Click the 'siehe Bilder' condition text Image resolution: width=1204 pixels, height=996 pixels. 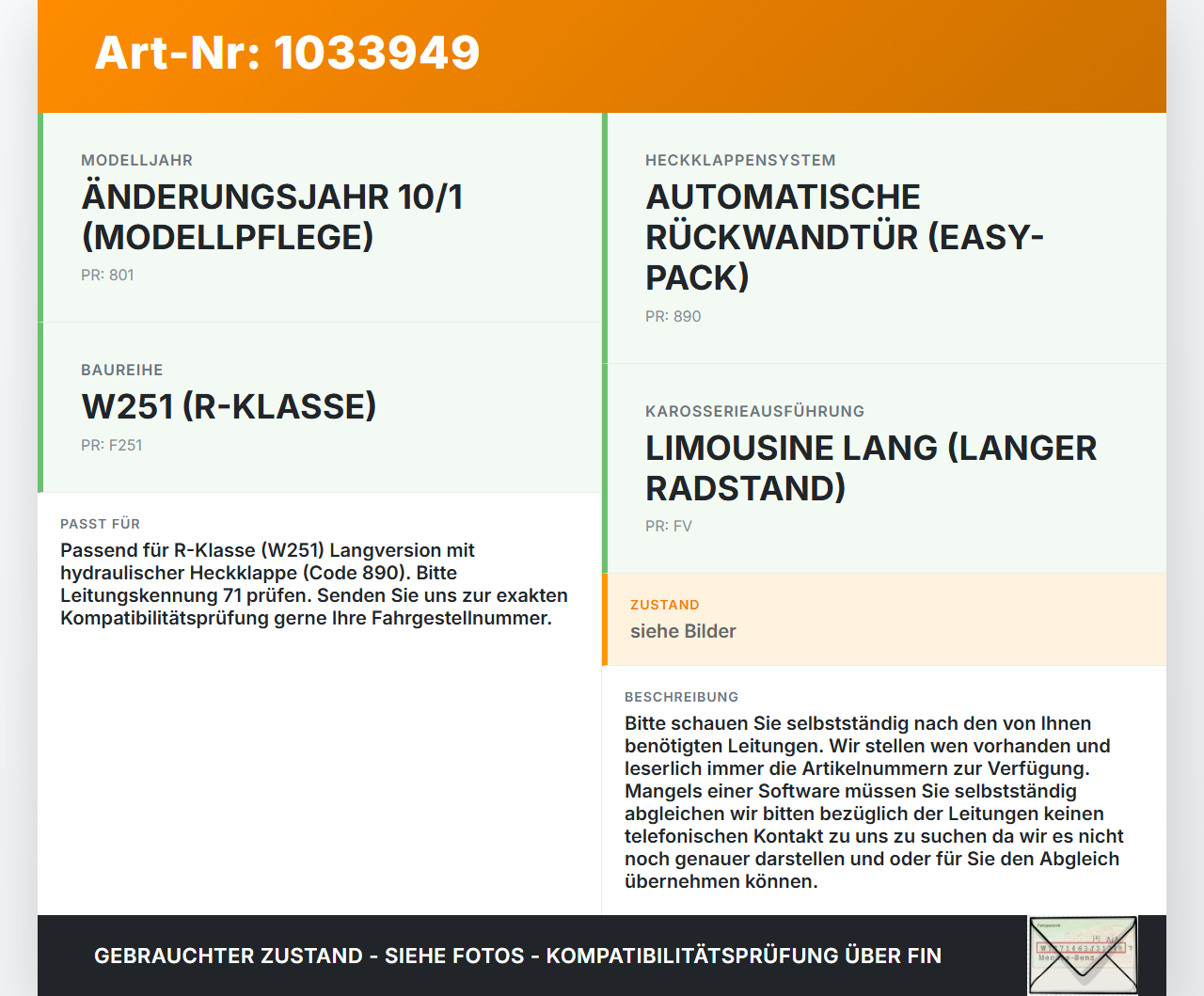(x=683, y=632)
